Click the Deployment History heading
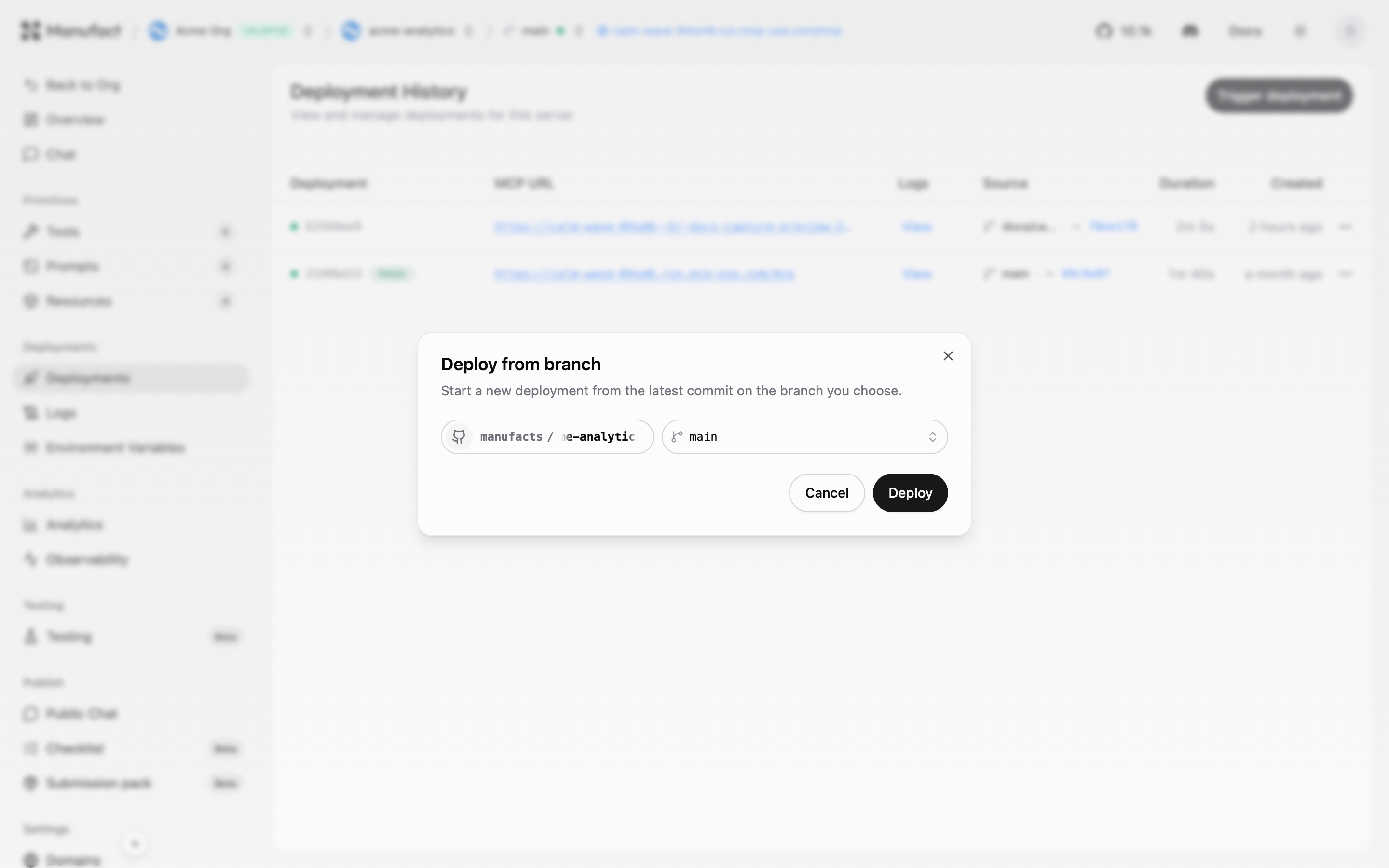This screenshot has height=868, width=1389. 379,91
